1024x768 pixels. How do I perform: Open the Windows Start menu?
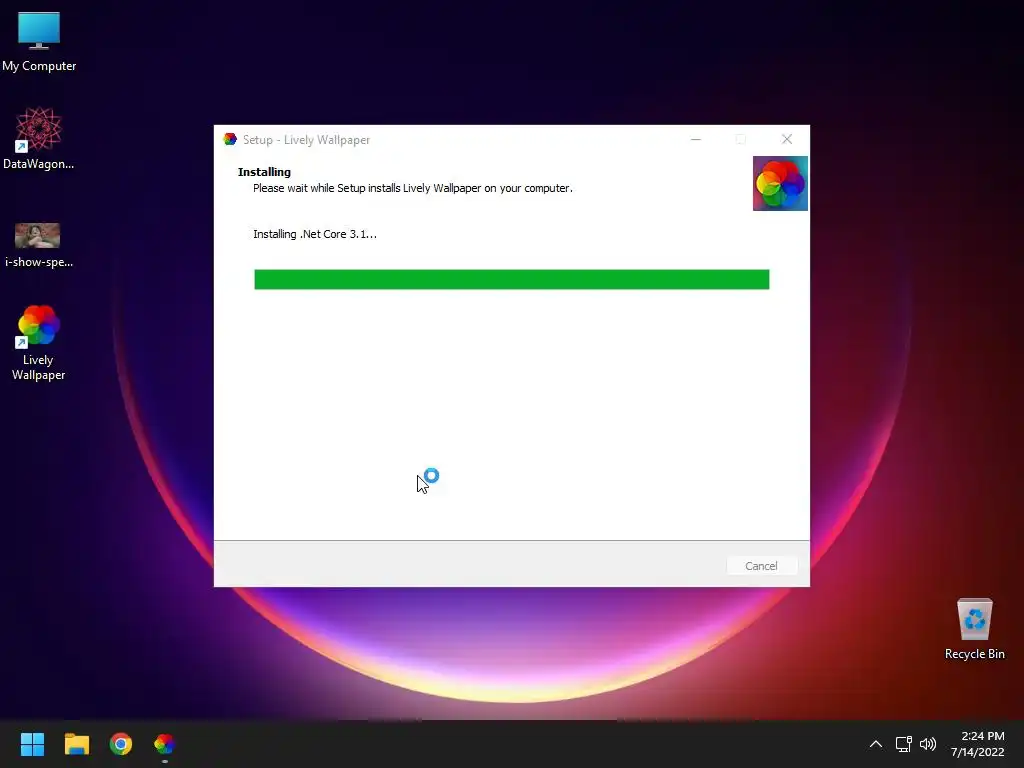(x=32, y=744)
